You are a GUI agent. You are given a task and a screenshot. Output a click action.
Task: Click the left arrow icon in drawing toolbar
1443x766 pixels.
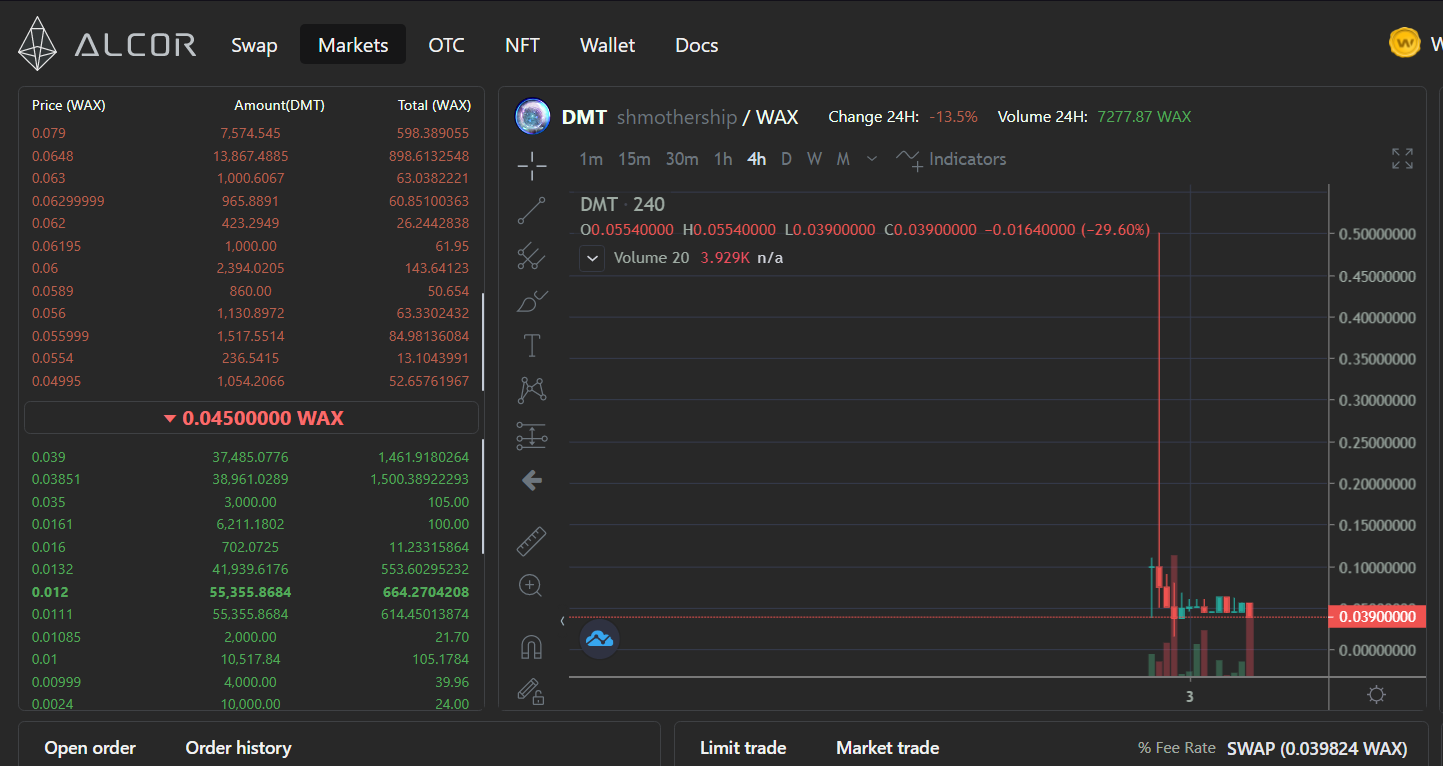point(532,481)
